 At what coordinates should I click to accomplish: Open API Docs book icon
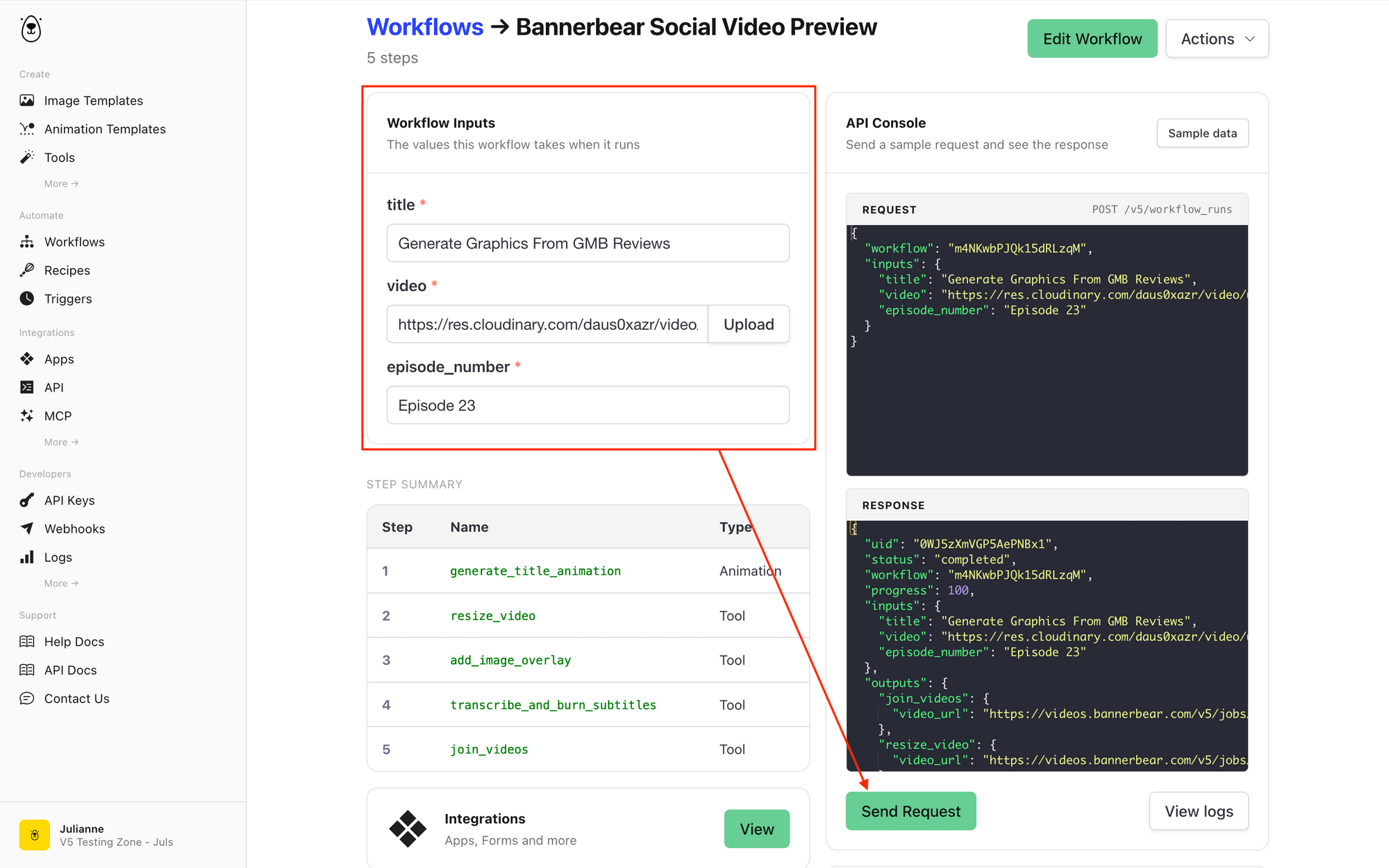click(27, 670)
